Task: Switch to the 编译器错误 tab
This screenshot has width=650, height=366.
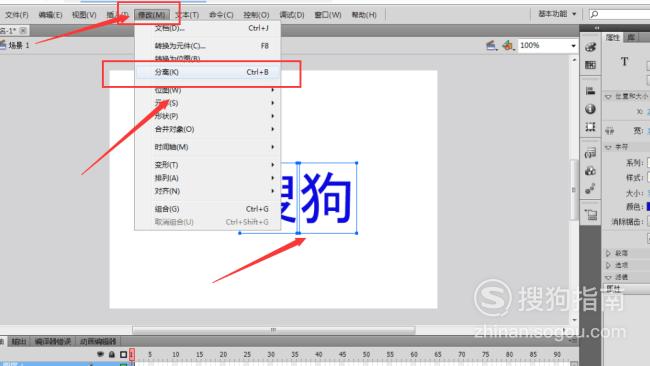Action: pyautogui.click(x=53, y=342)
